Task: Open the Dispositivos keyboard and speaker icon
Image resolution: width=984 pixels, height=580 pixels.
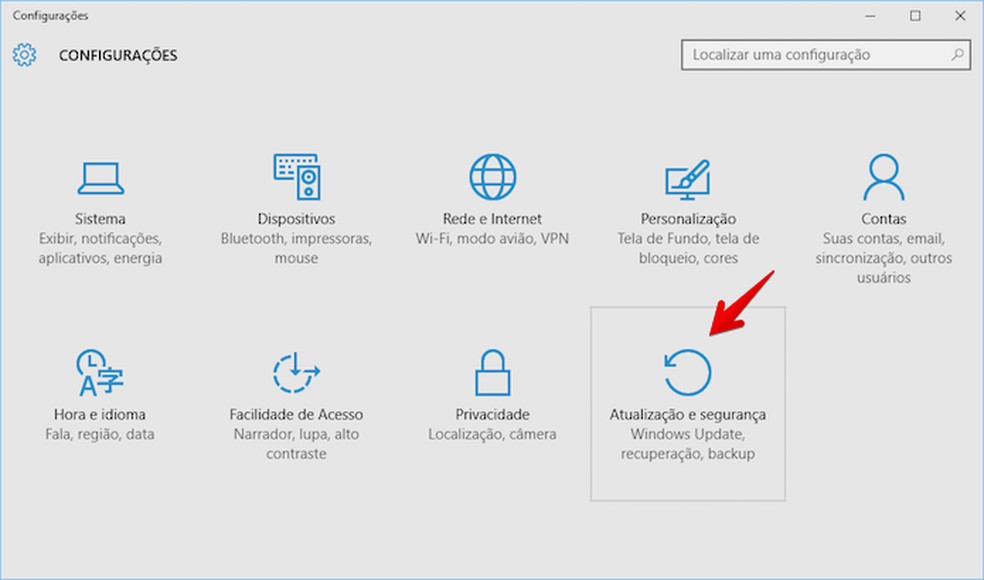Action: click(x=297, y=177)
